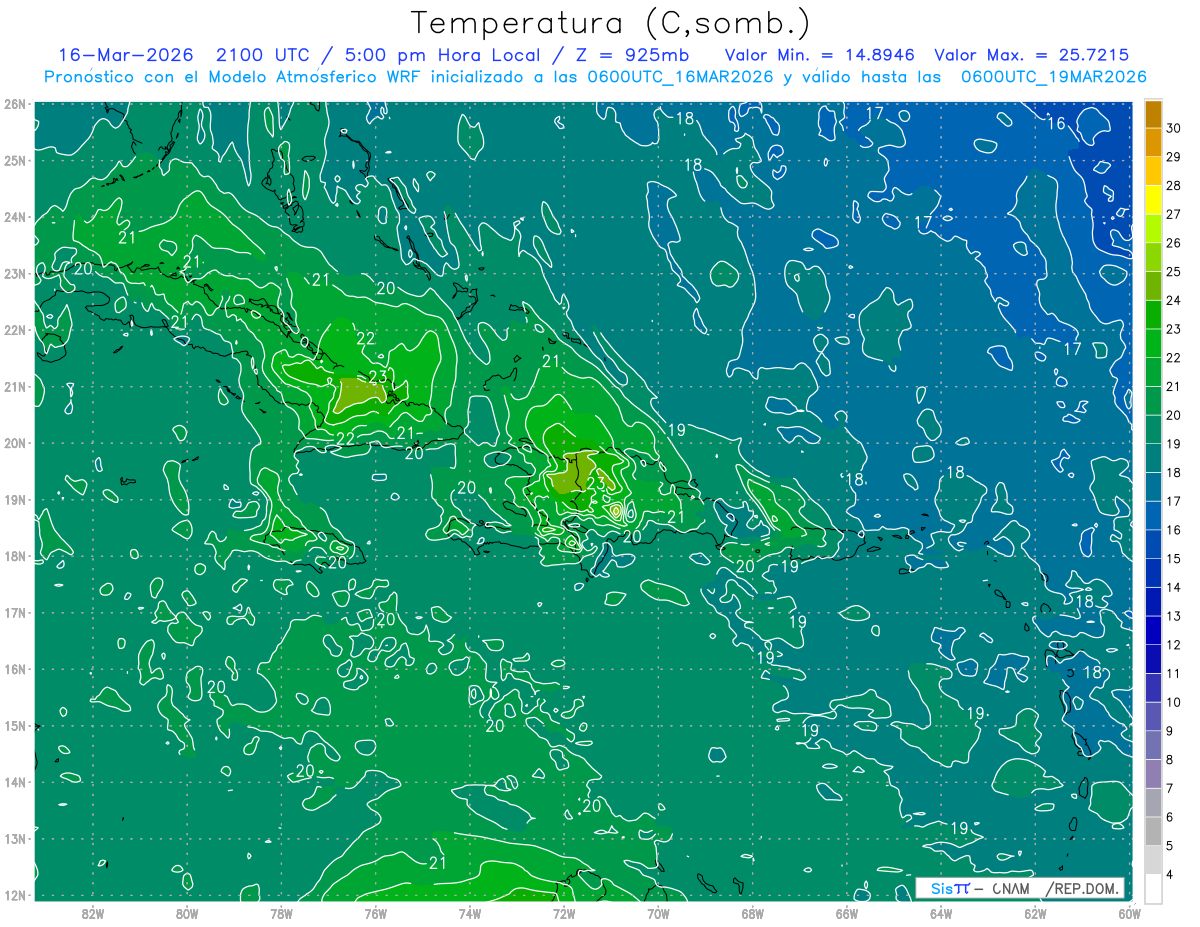Click the "0600UTC_16MAR2026" initialization text

[x=682, y=76]
